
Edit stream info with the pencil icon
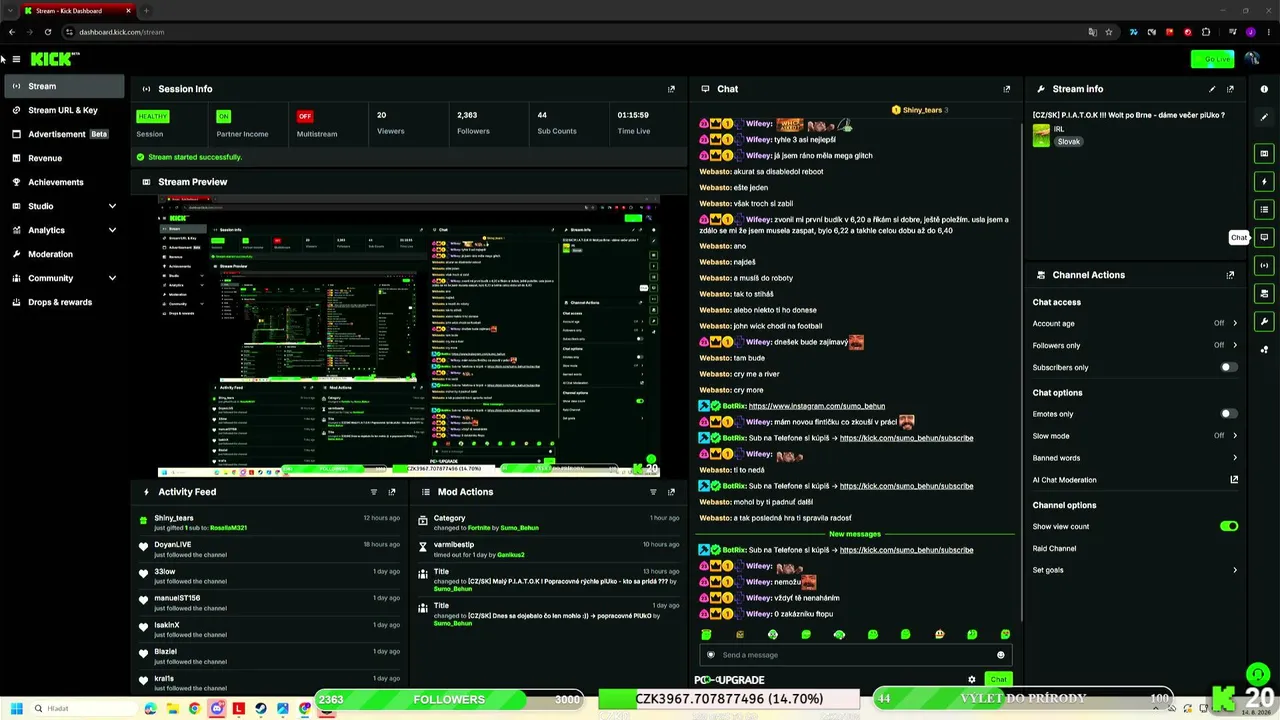coord(1212,89)
